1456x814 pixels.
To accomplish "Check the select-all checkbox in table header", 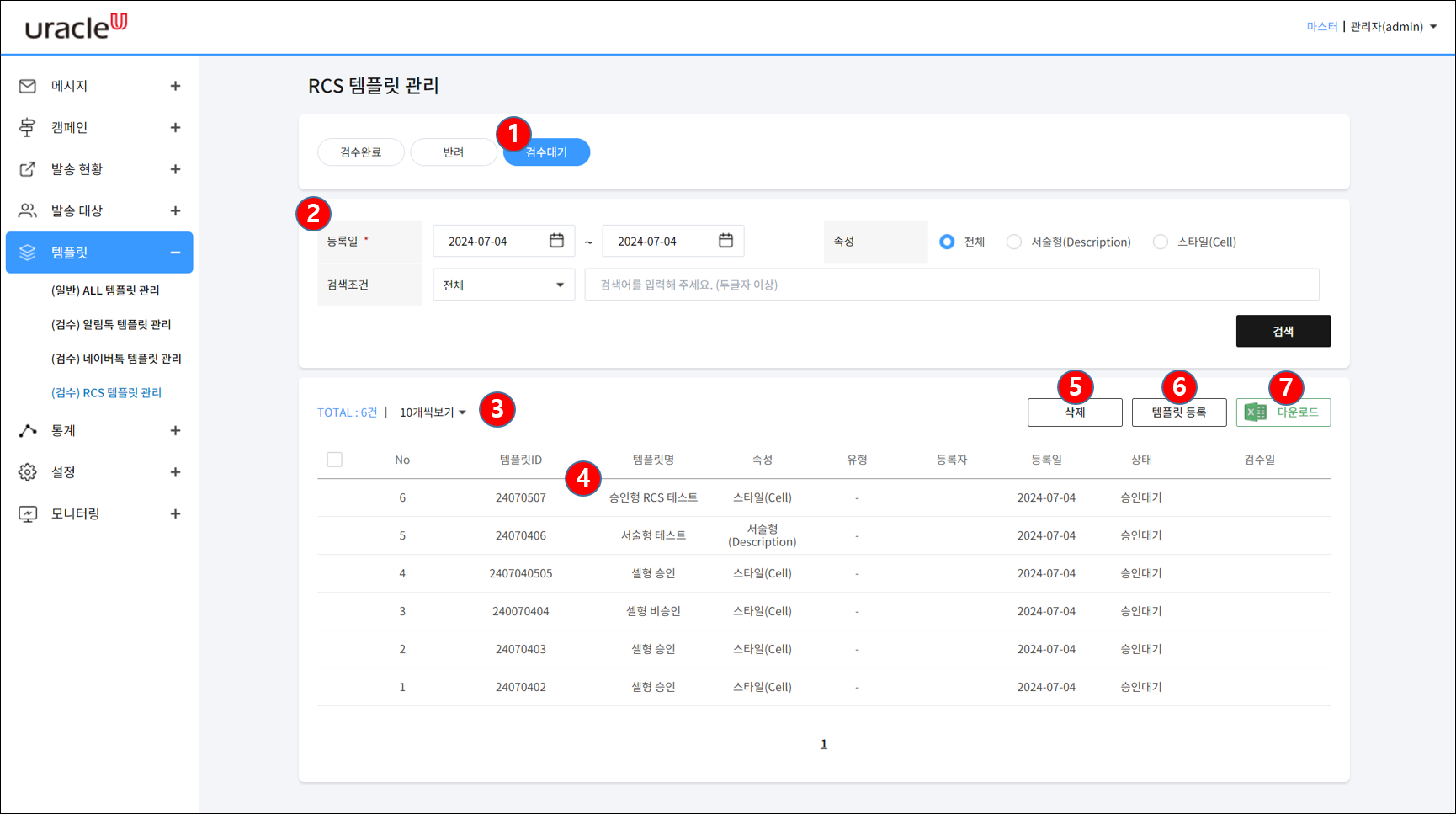I will (x=335, y=460).
